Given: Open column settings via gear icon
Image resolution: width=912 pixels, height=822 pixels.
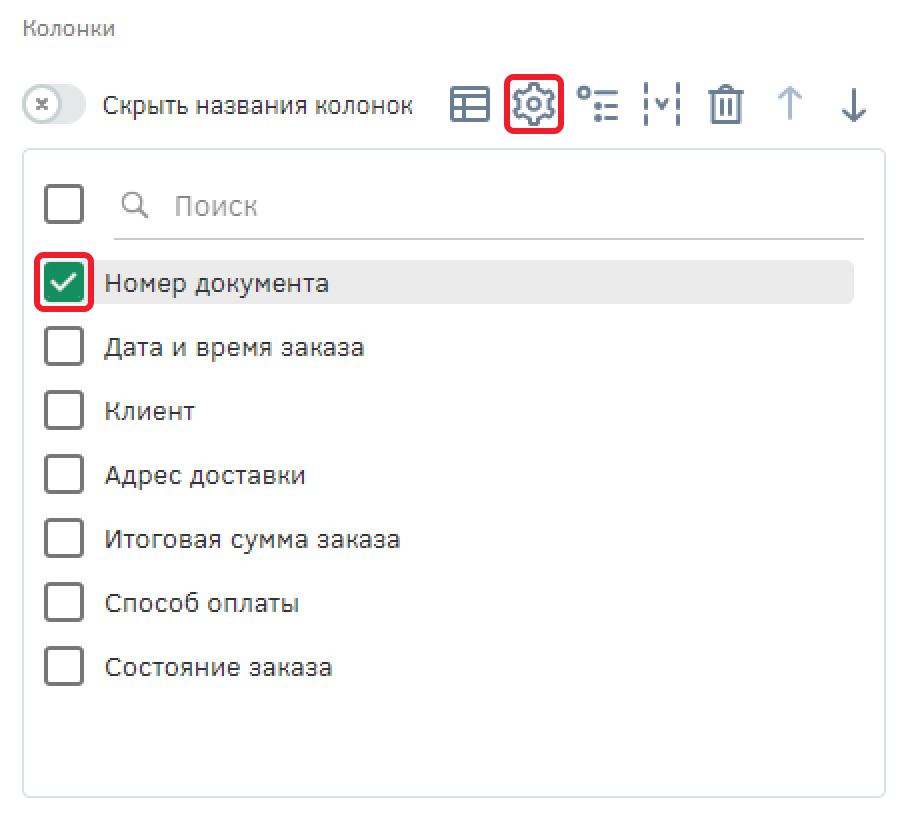Looking at the screenshot, I should (x=534, y=104).
